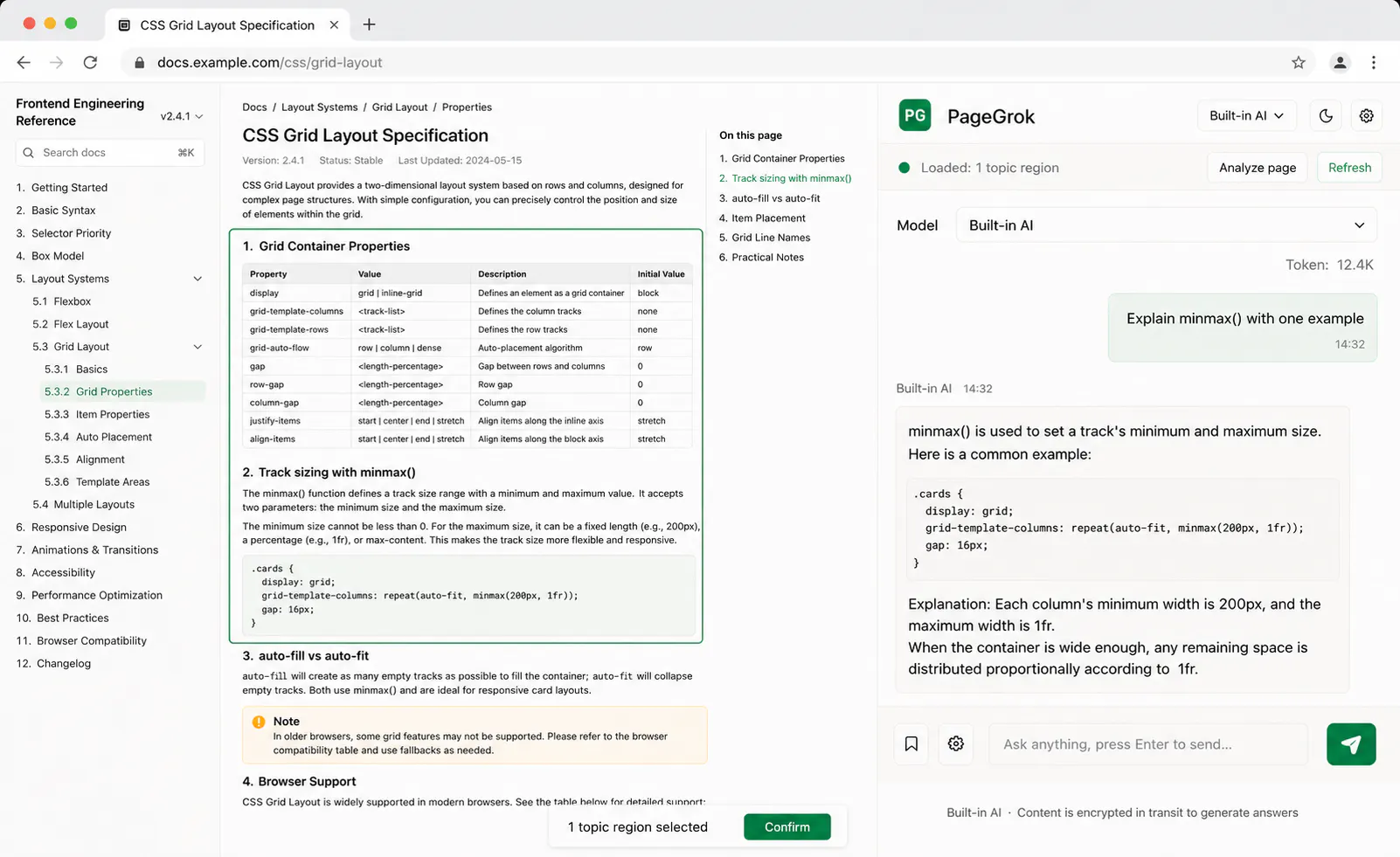Go forward with browser forward arrow
The image size is (1400, 857).
click(57, 62)
